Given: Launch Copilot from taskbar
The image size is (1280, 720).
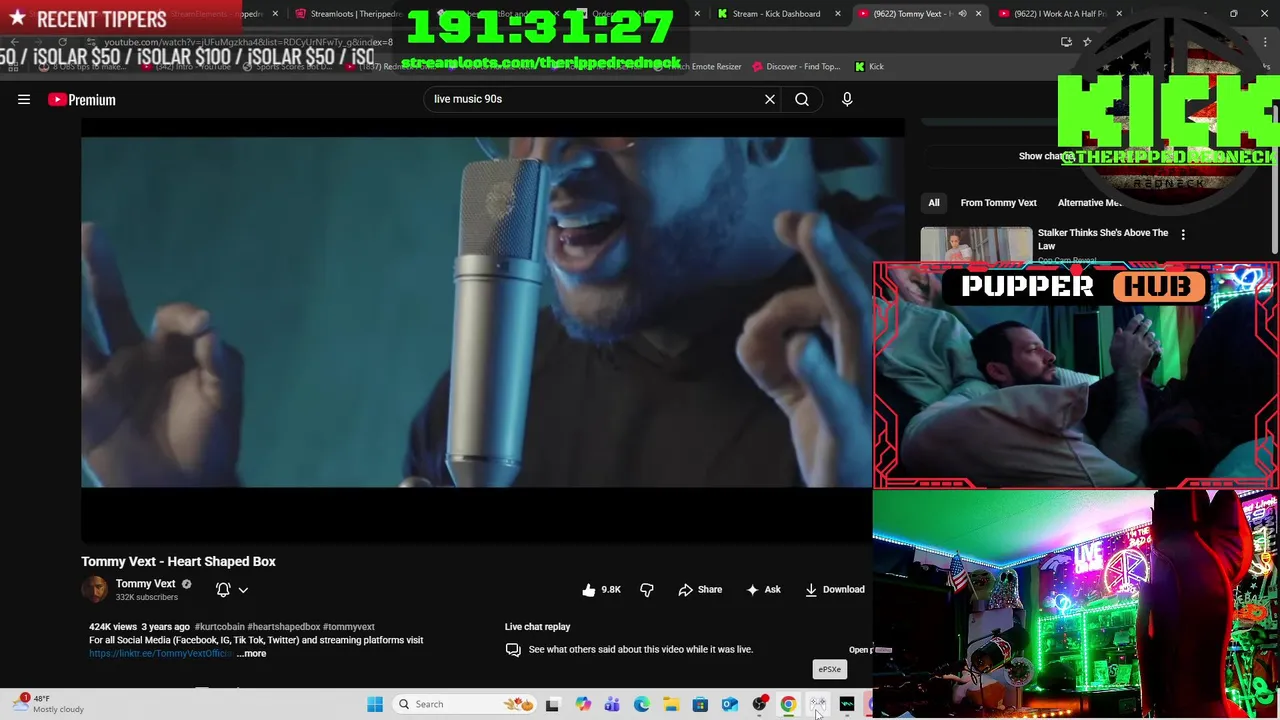Looking at the screenshot, I should click(x=583, y=704).
